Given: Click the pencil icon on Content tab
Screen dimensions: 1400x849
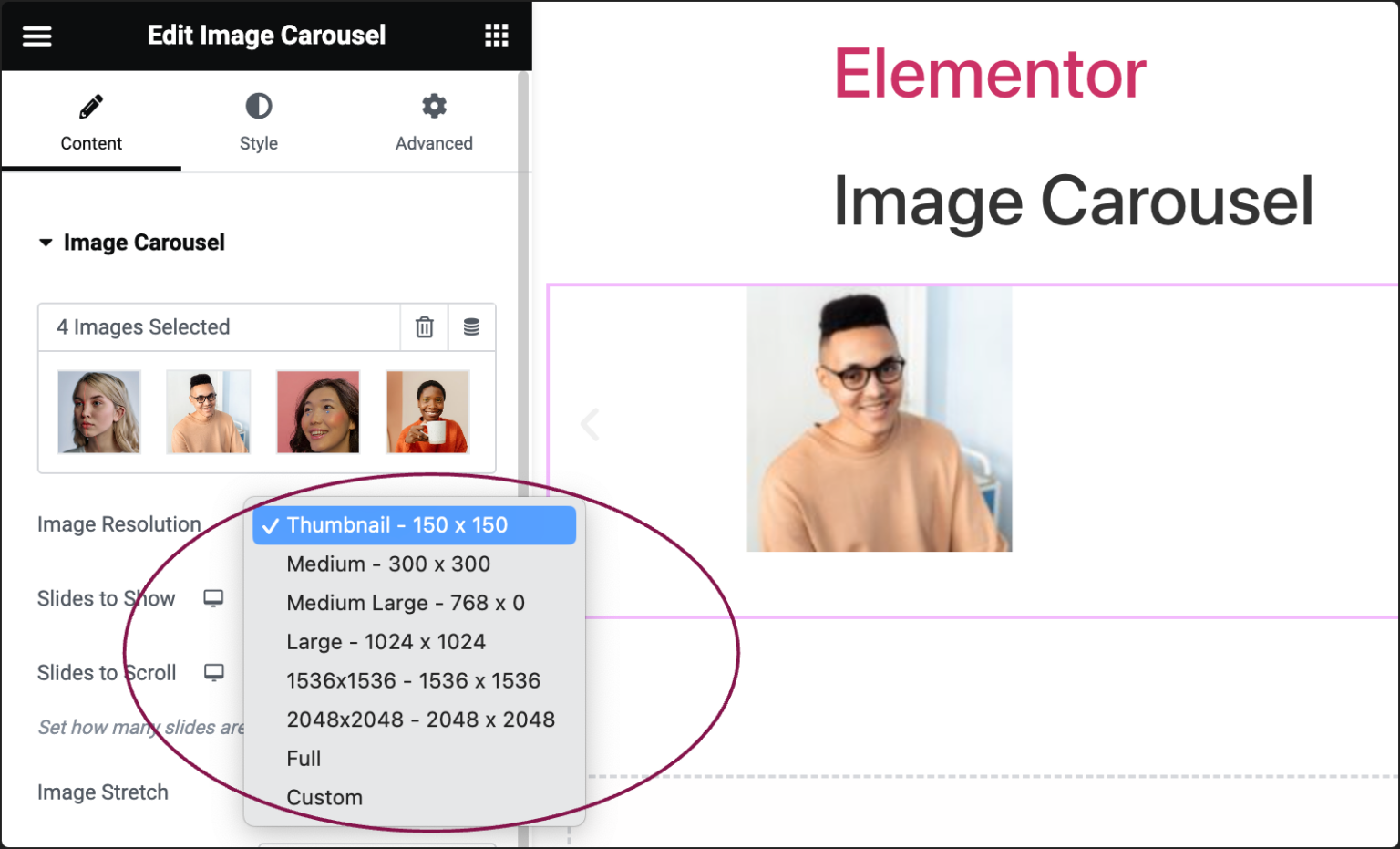Looking at the screenshot, I should pyautogui.click(x=91, y=105).
